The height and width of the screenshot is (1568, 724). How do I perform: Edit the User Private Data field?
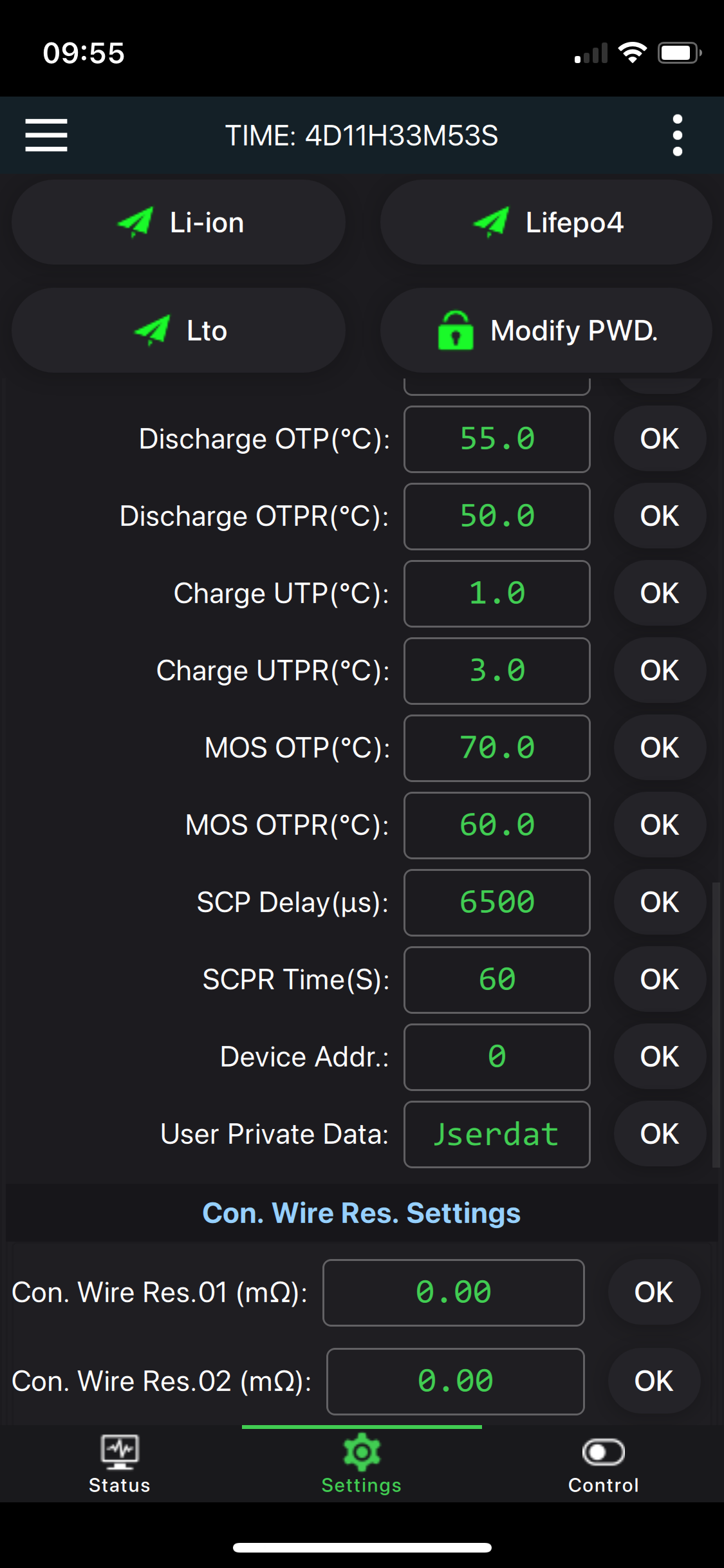pyautogui.click(x=497, y=1134)
